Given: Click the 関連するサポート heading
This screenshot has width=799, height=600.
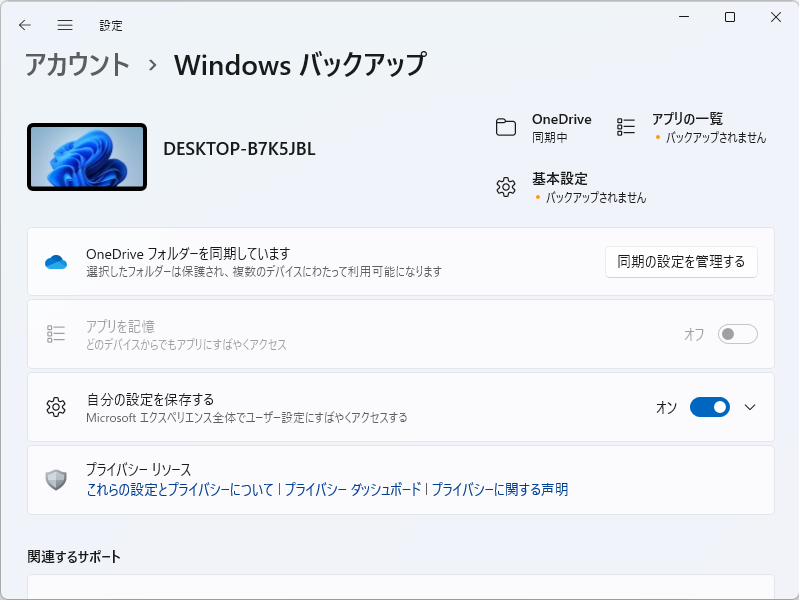Looking at the screenshot, I should 74,557.
